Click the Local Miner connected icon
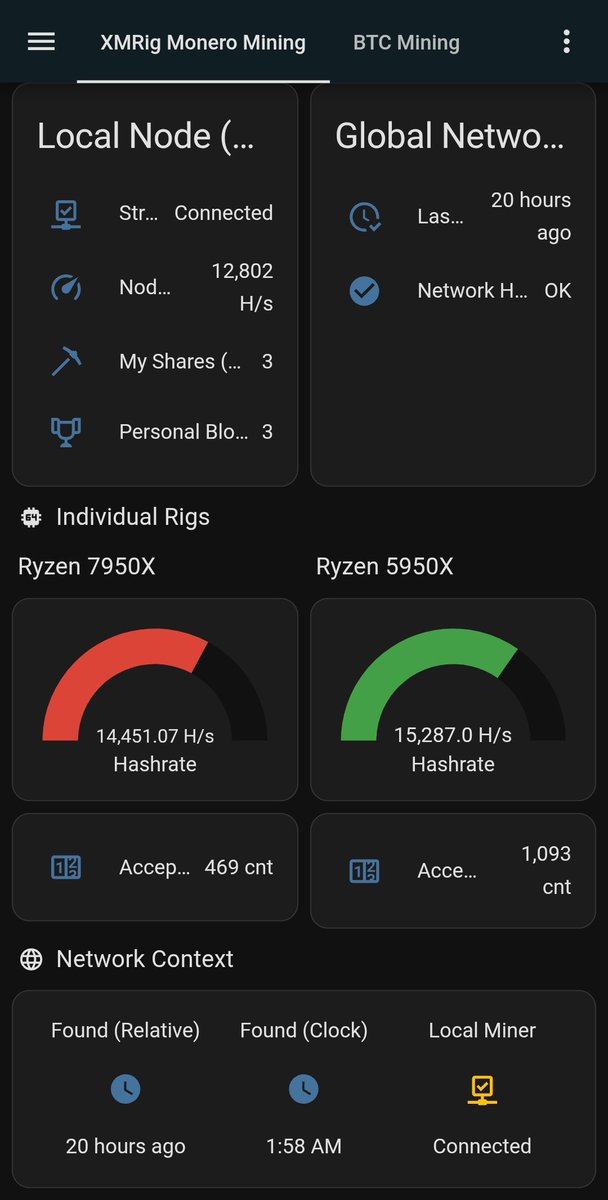This screenshot has height=1200, width=608. coord(482,1089)
